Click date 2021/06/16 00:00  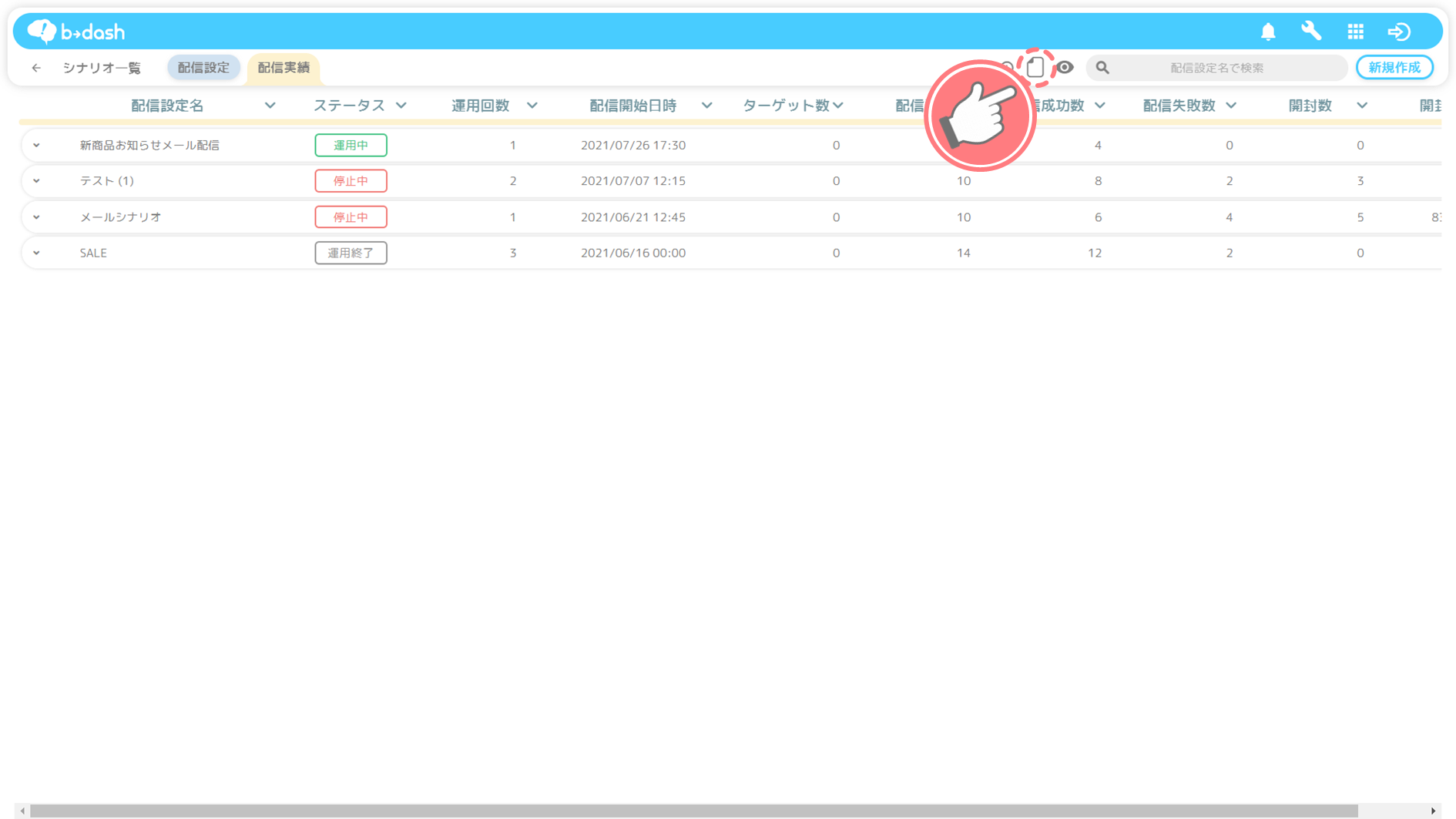[x=633, y=253]
